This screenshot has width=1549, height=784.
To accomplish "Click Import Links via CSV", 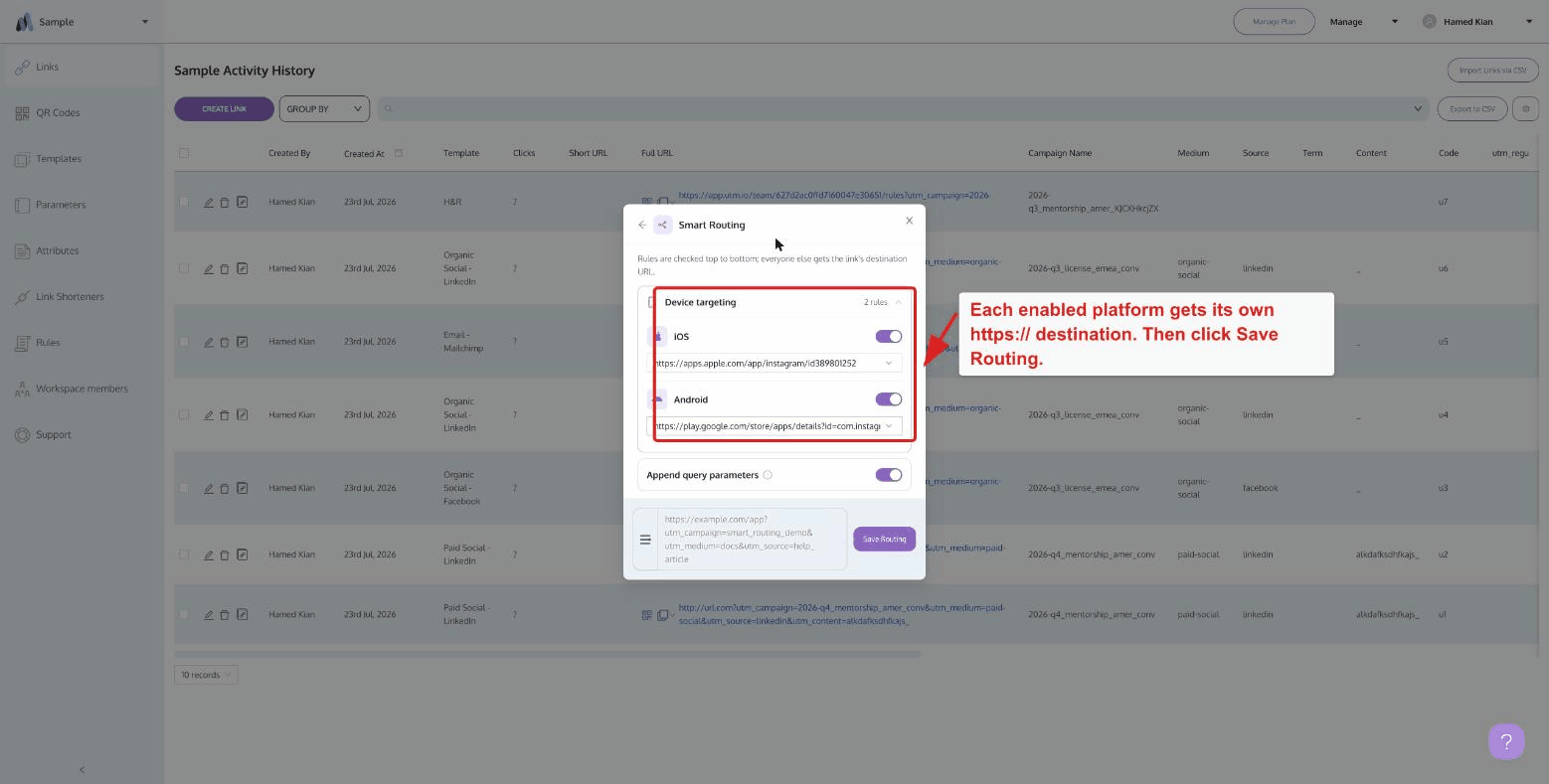I will click(x=1492, y=71).
